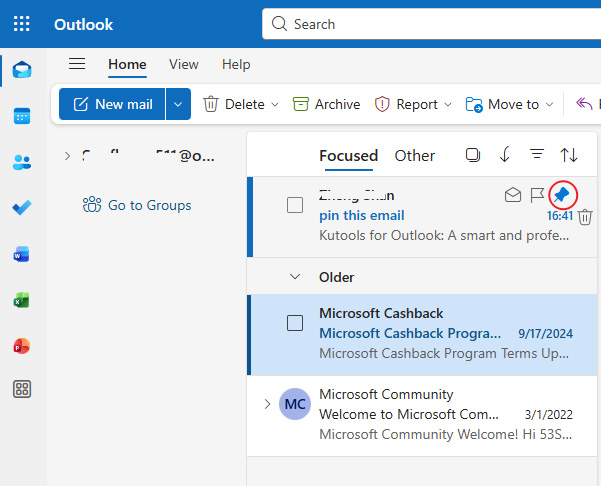Select the Microsoft Community MC avatar
This screenshot has width=601, height=486.
tap(295, 404)
